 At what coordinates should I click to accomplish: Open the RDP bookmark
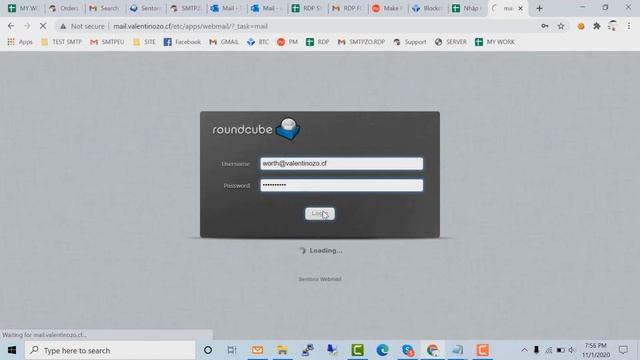pyautogui.click(x=318, y=42)
